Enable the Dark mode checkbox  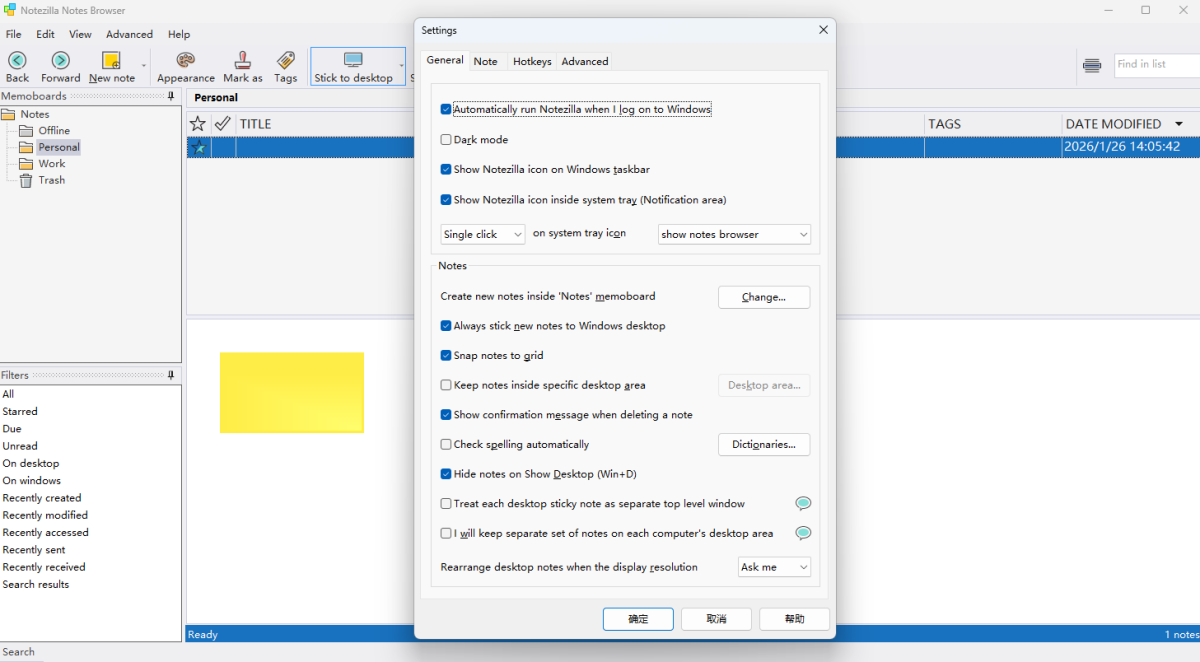(x=446, y=140)
